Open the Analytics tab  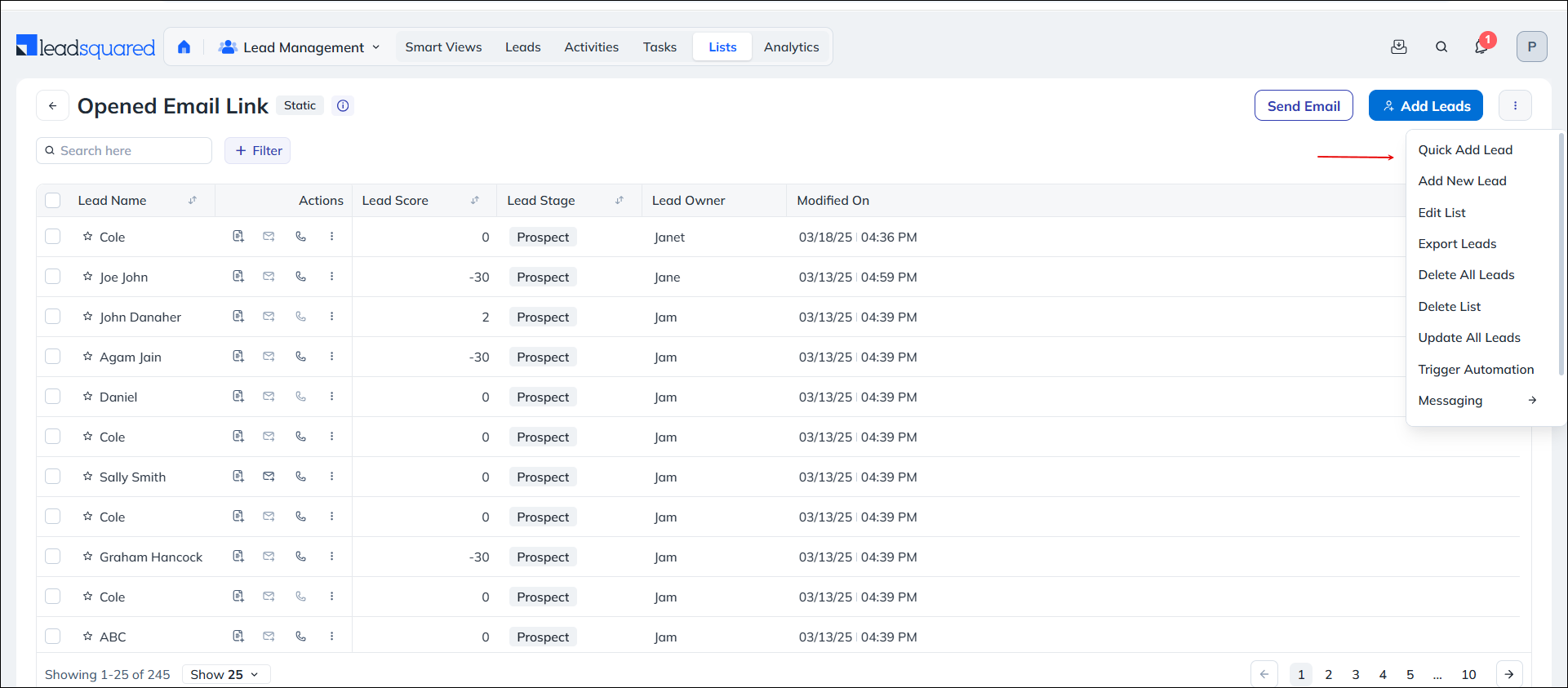pyautogui.click(x=791, y=47)
